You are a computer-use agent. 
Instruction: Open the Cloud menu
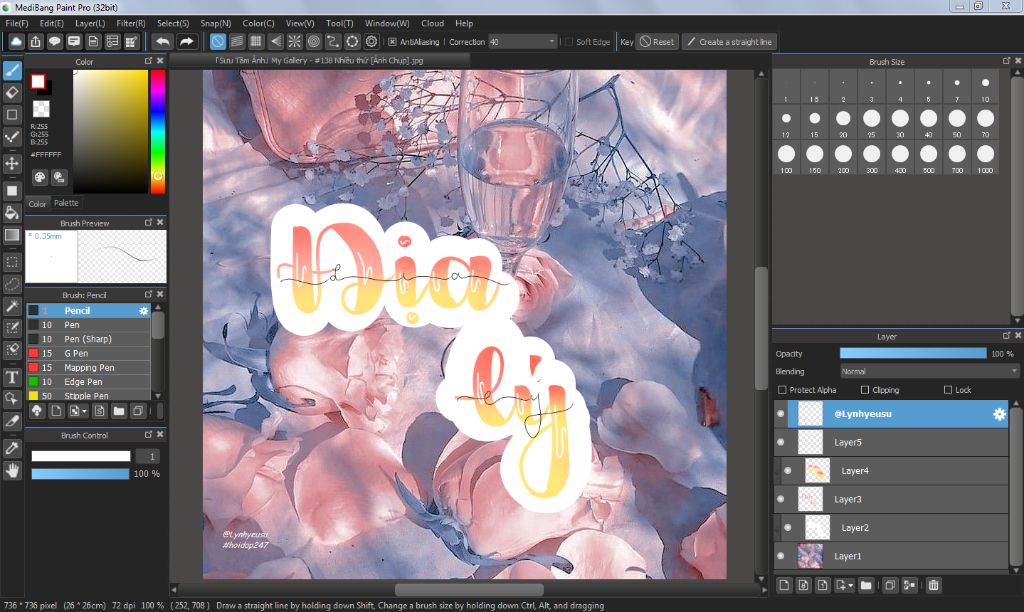tap(432, 23)
